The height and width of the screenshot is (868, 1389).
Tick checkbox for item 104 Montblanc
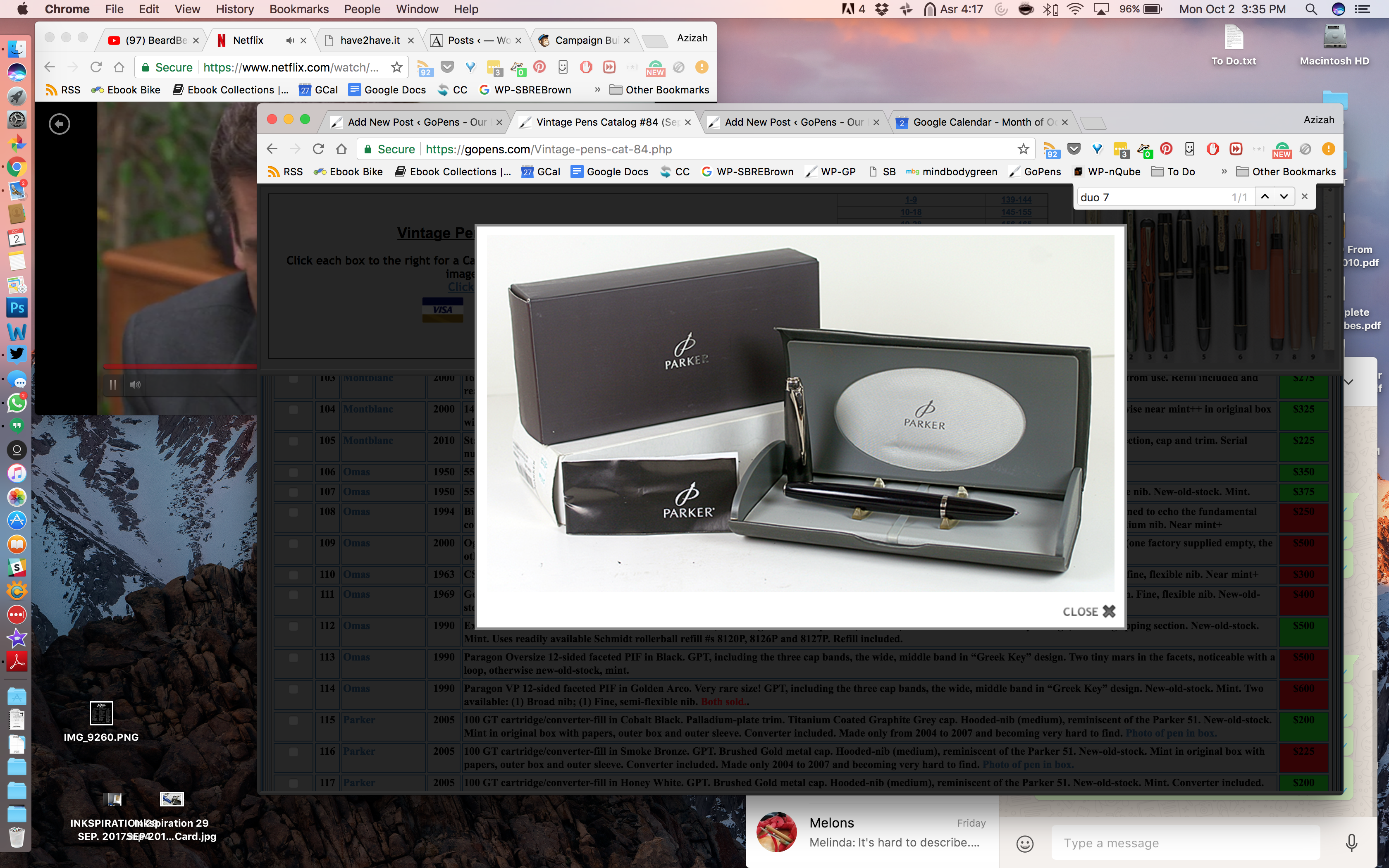point(293,409)
